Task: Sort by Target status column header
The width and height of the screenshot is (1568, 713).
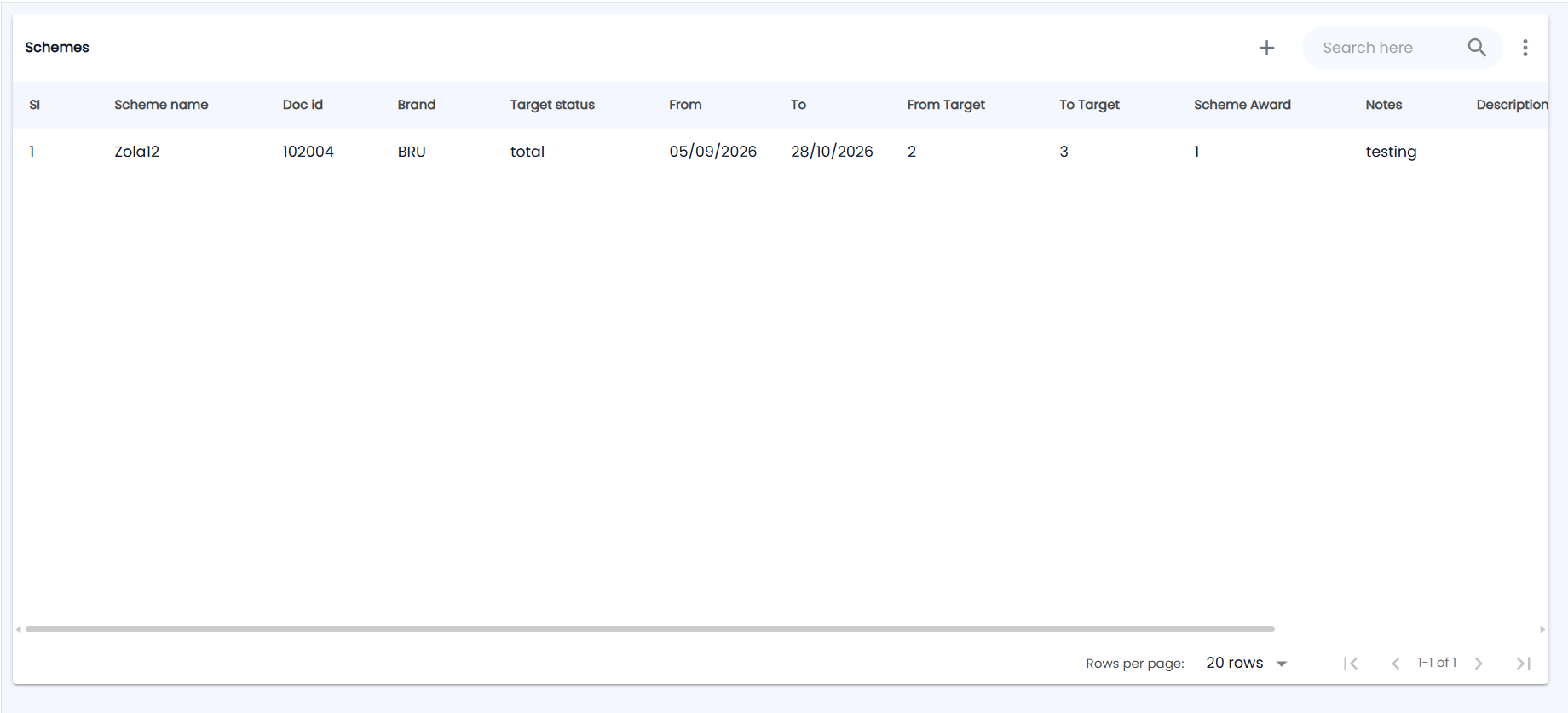Action: pyautogui.click(x=552, y=105)
